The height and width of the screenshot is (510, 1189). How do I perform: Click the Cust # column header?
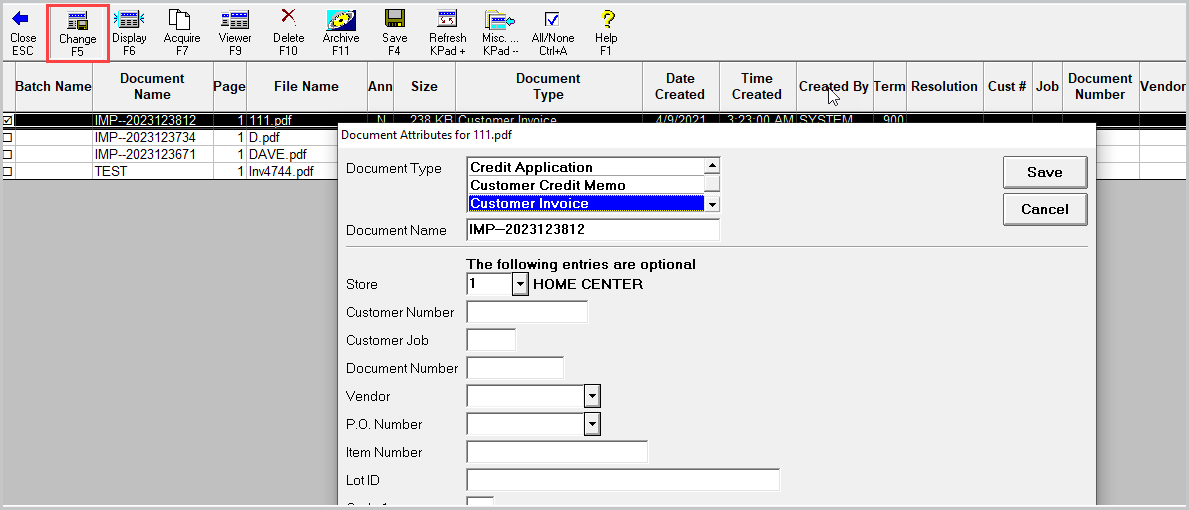point(1008,86)
